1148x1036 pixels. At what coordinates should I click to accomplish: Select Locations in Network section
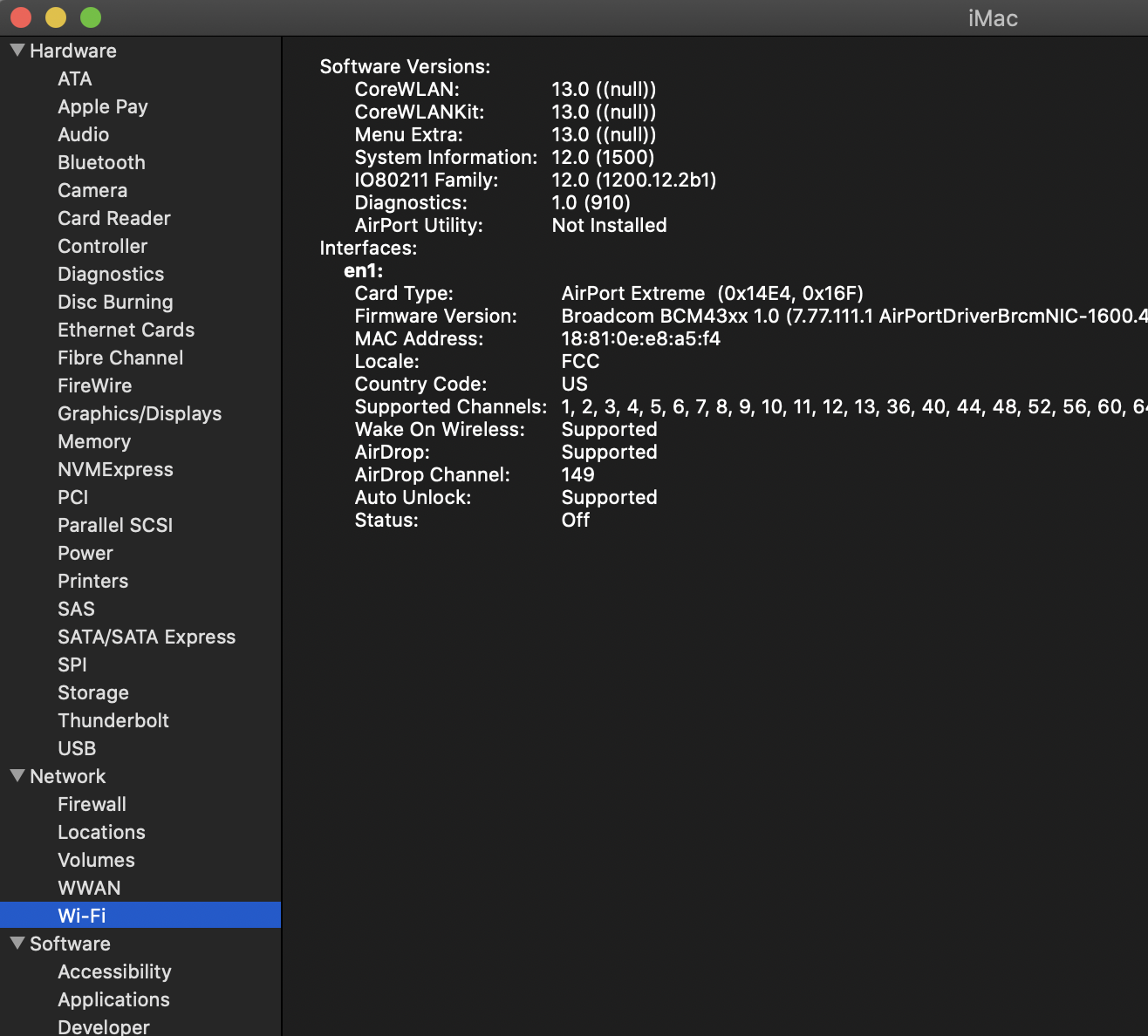coord(101,832)
